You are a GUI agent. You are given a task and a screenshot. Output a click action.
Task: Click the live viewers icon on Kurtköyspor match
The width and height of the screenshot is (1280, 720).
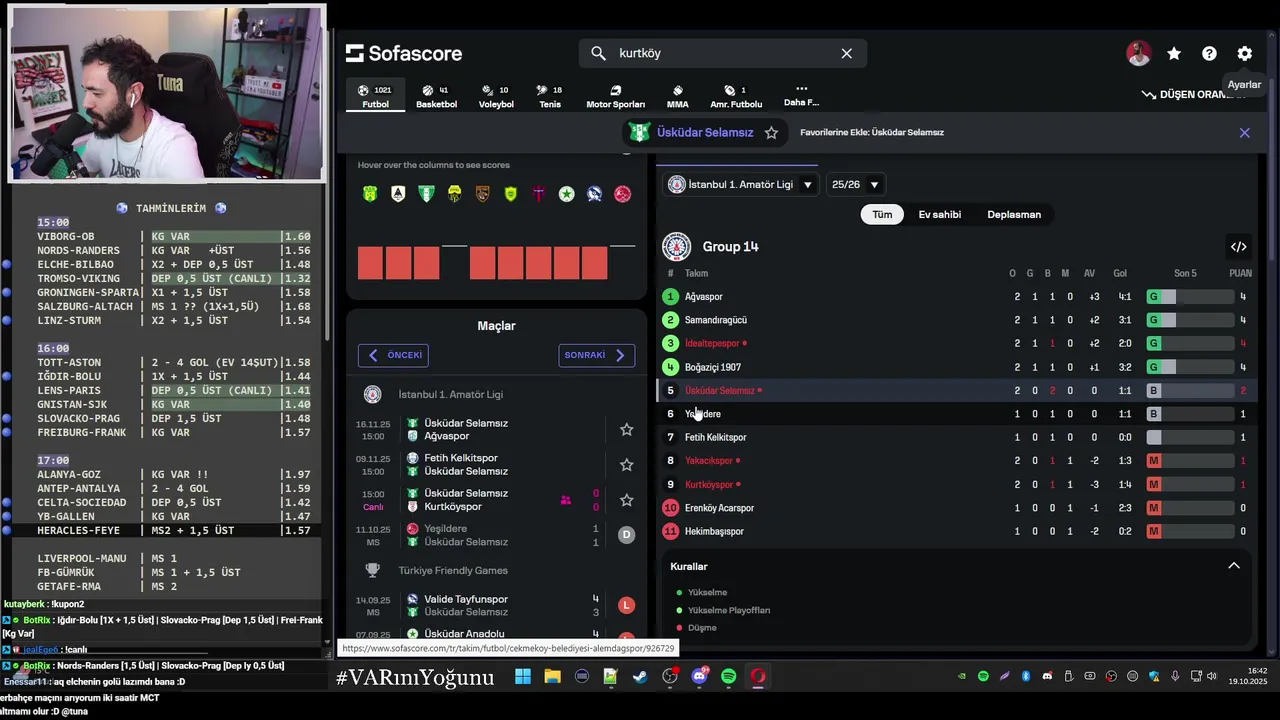pos(566,500)
